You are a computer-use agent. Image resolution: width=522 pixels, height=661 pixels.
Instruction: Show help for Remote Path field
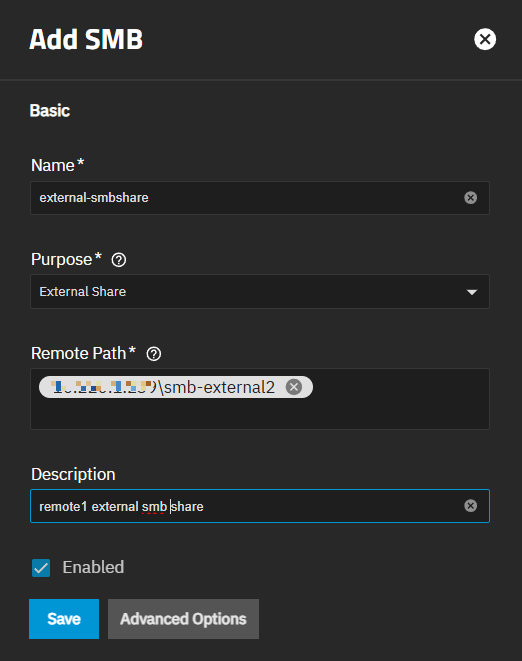153,354
